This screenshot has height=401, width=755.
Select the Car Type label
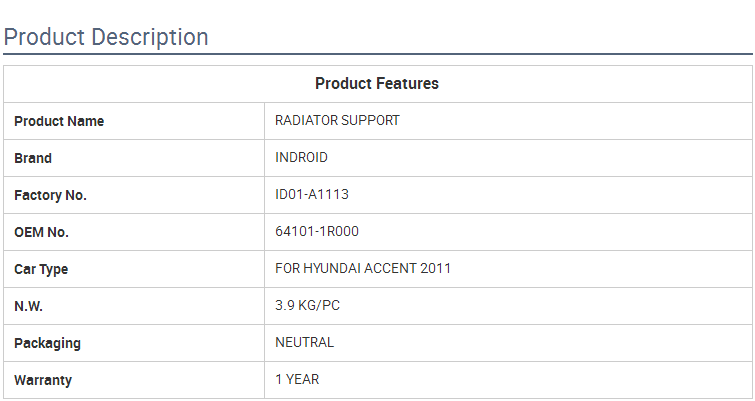[x=41, y=269]
